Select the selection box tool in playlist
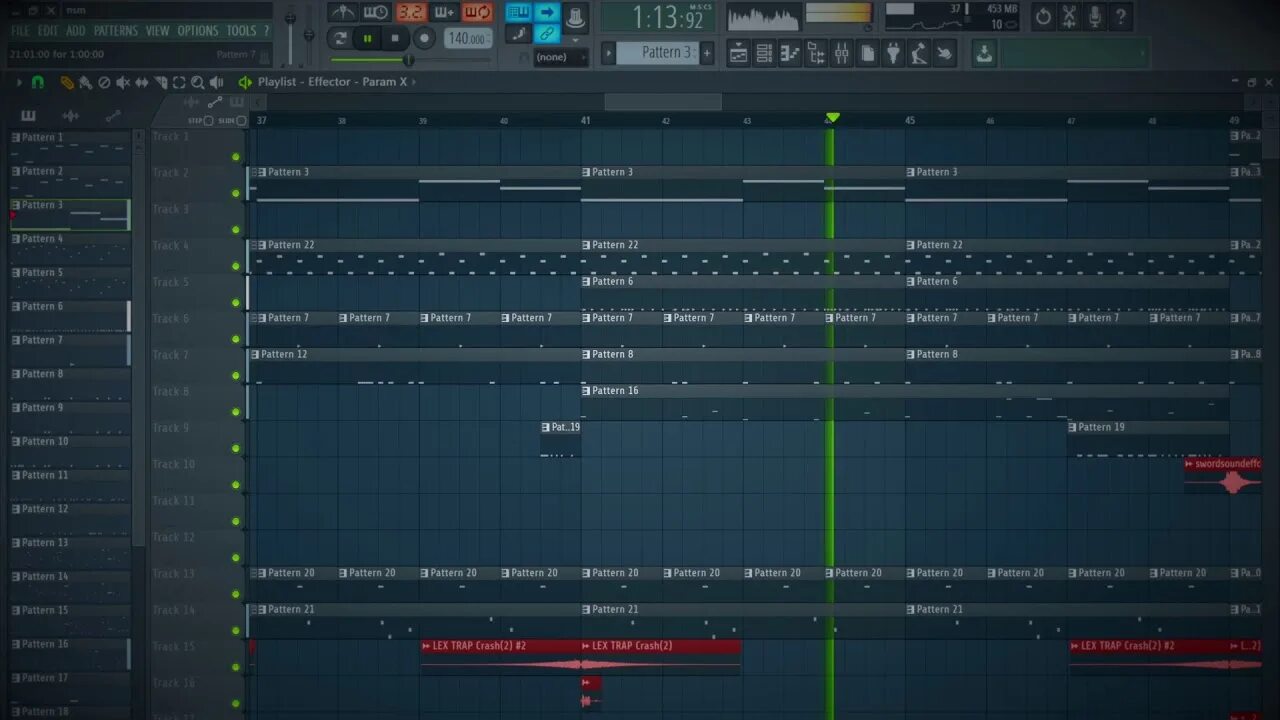The height and width of the screenshot is (720, 1280). 179,82
